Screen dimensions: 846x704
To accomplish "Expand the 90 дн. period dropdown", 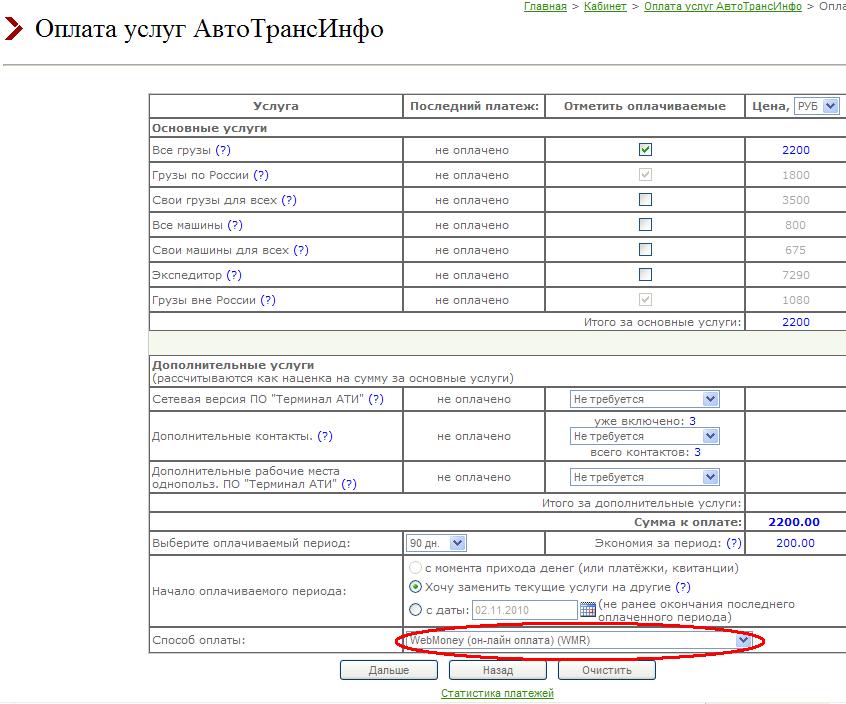I will coord(436,543).
